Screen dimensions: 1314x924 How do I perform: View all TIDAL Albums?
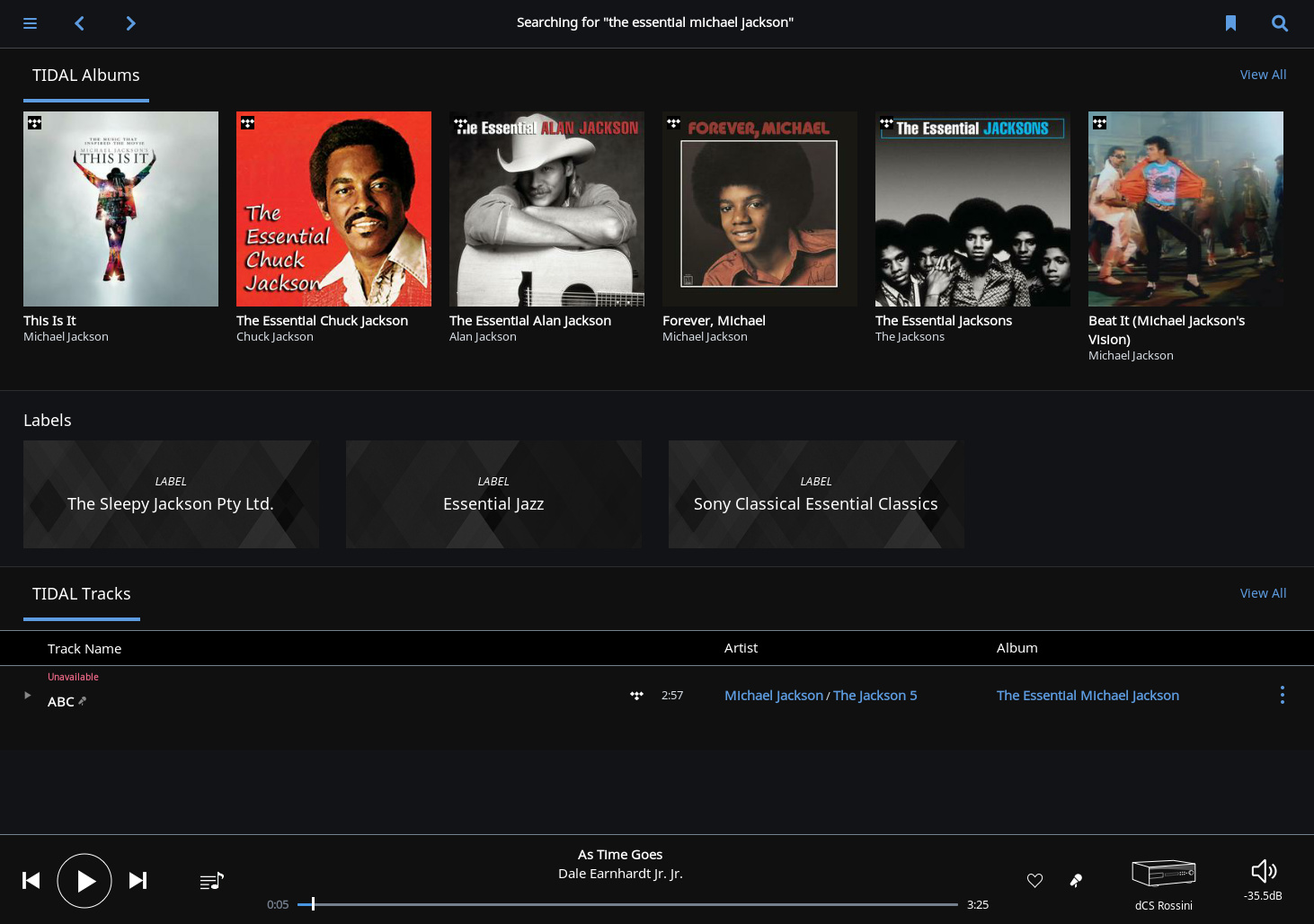click(x=1263, y=75)
